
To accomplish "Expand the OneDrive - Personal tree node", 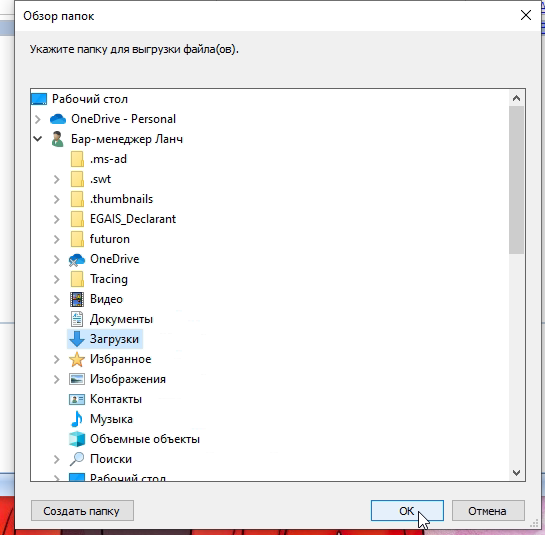I will [x=38, y=119].
